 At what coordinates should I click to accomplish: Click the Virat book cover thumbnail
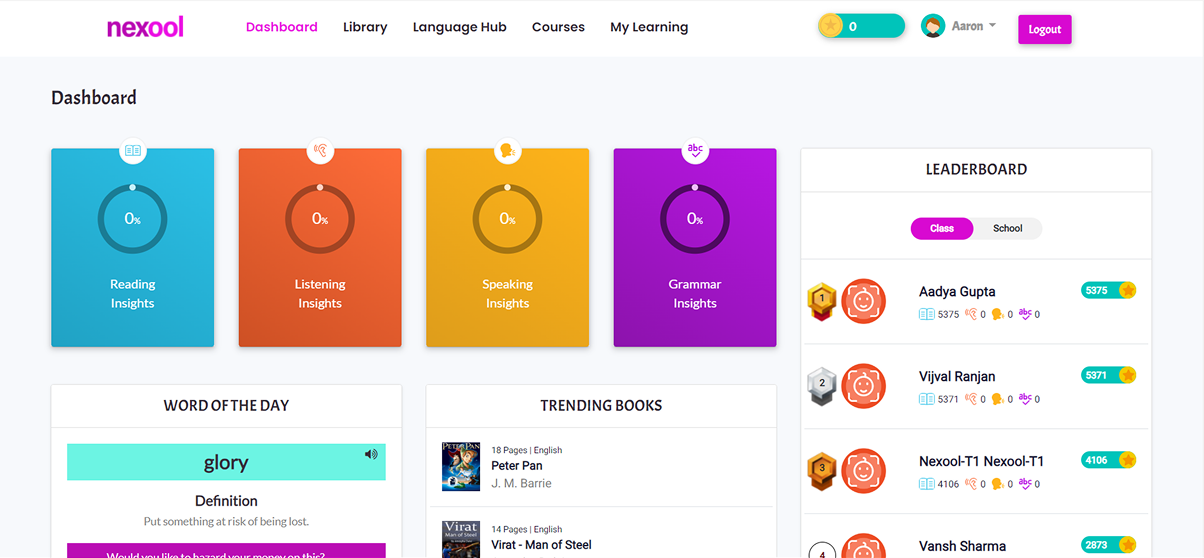coord(461,540)
